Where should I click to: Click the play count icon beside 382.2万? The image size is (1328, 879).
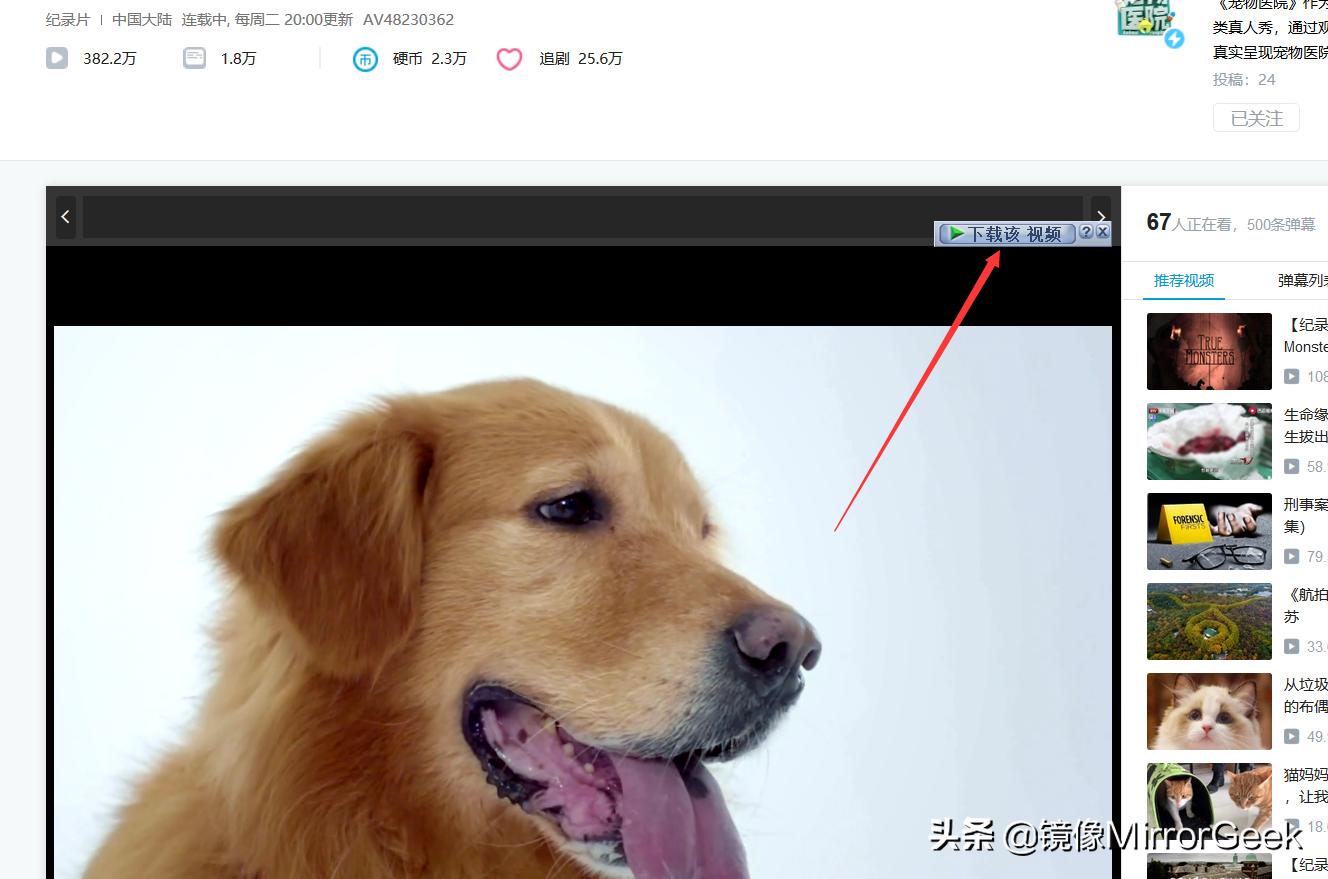click(x=57, y=58)
